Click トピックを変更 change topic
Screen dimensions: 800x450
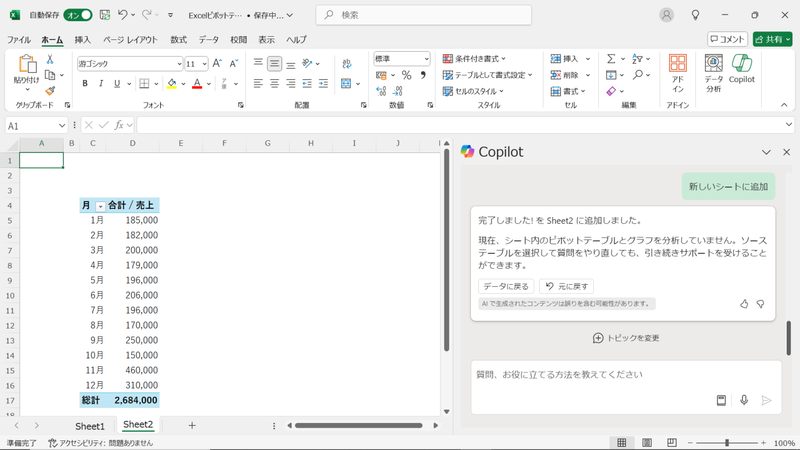[x=626, y=338]
